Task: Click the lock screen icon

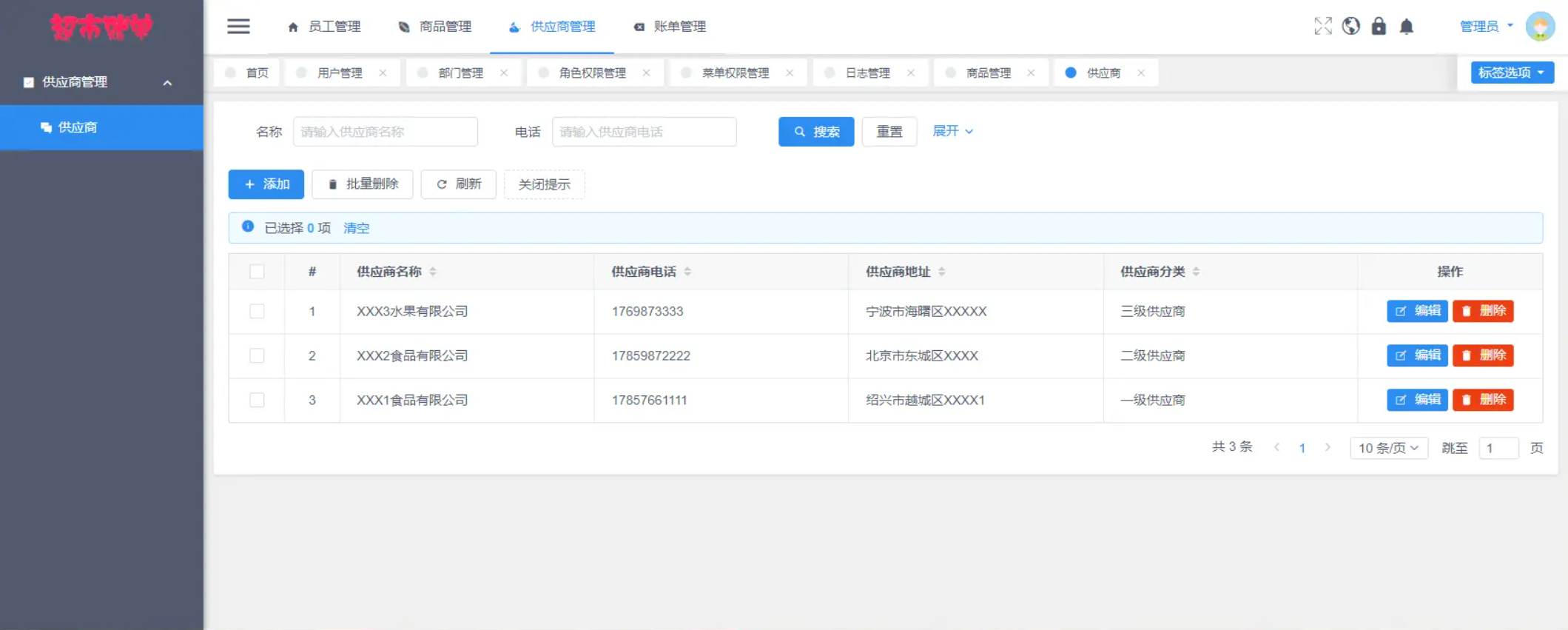Action: 1379,27
